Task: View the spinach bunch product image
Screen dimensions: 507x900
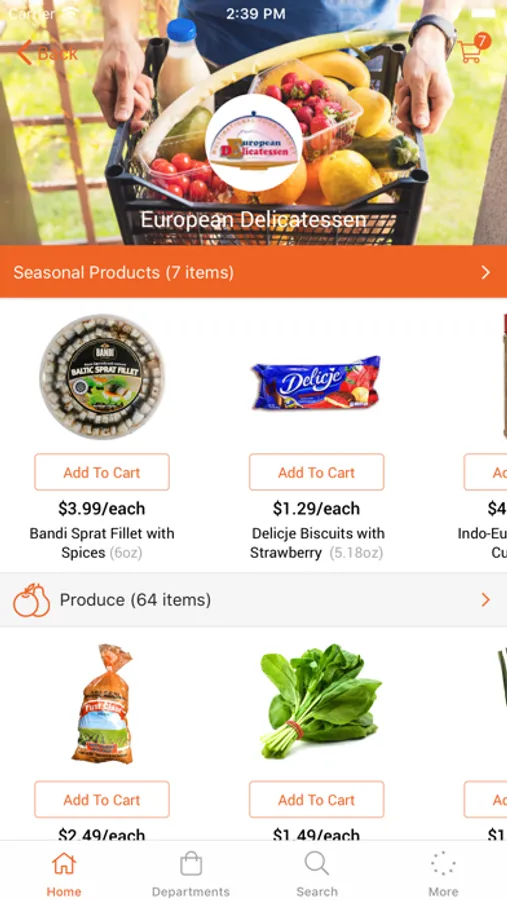Action: [x=320, y=701]
